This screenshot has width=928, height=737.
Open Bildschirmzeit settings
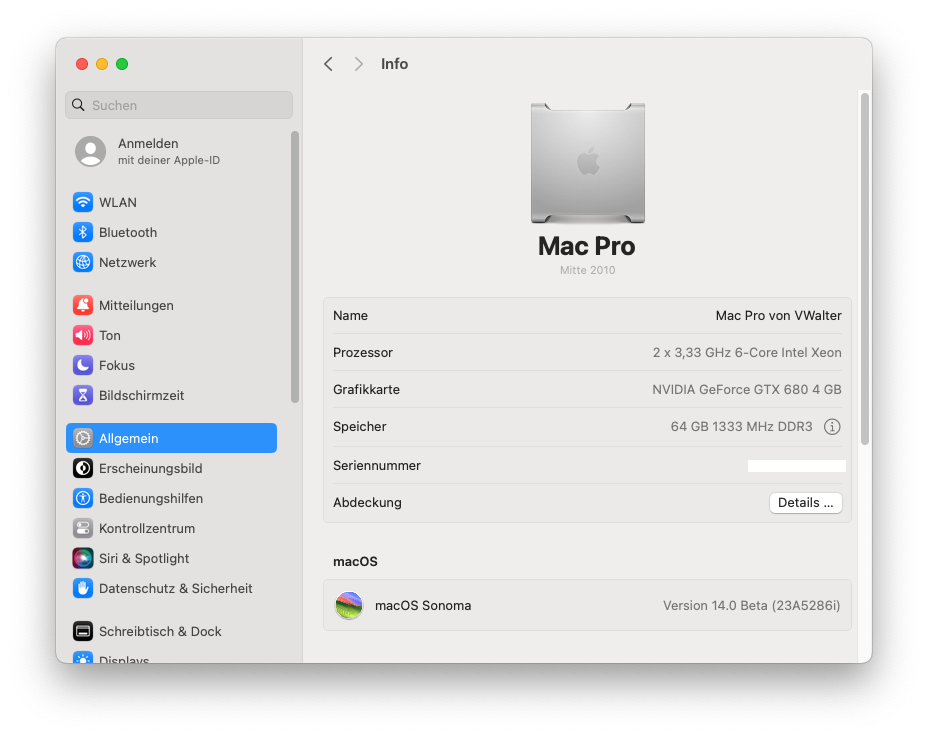point(171,395)
